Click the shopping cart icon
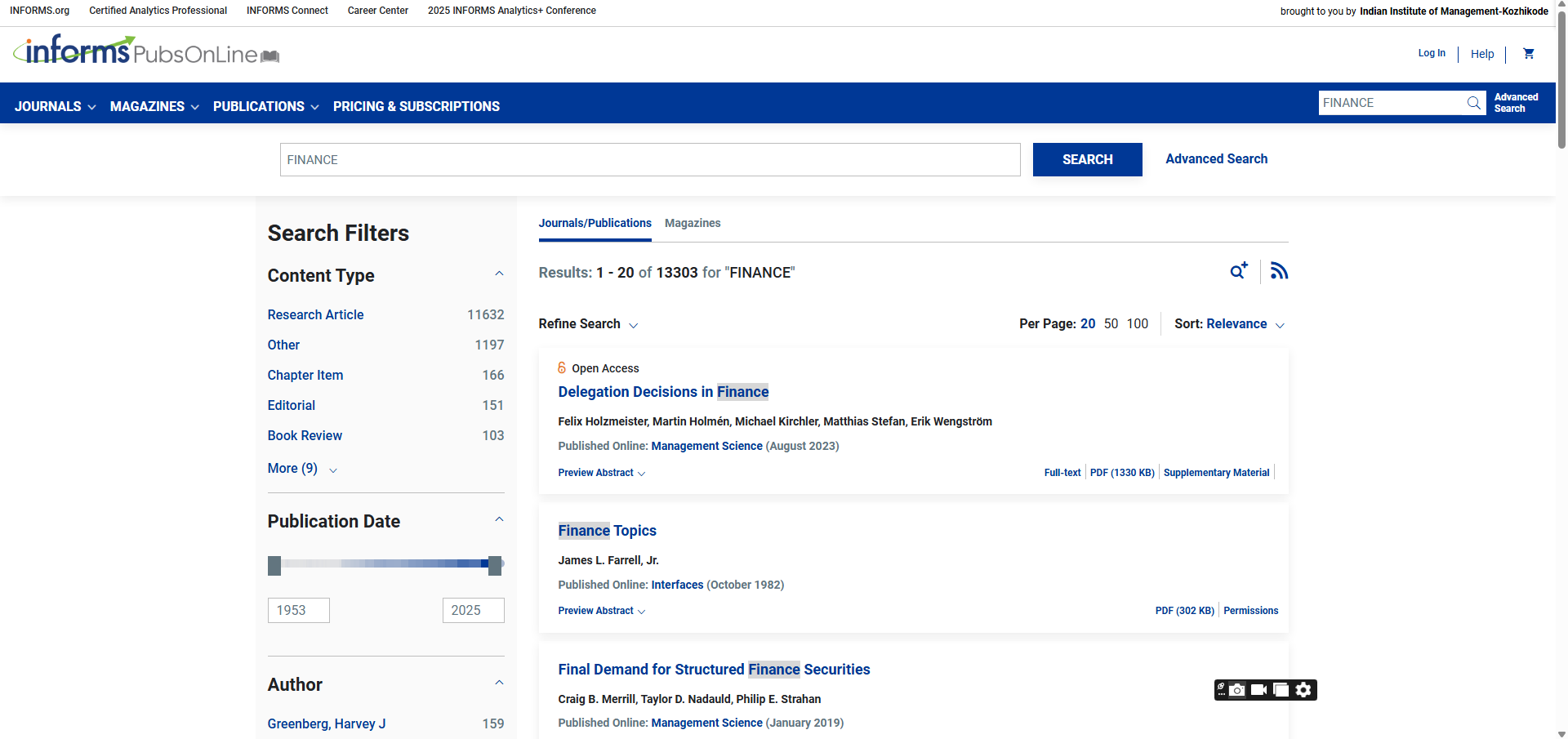 [x=1529, y=54]
